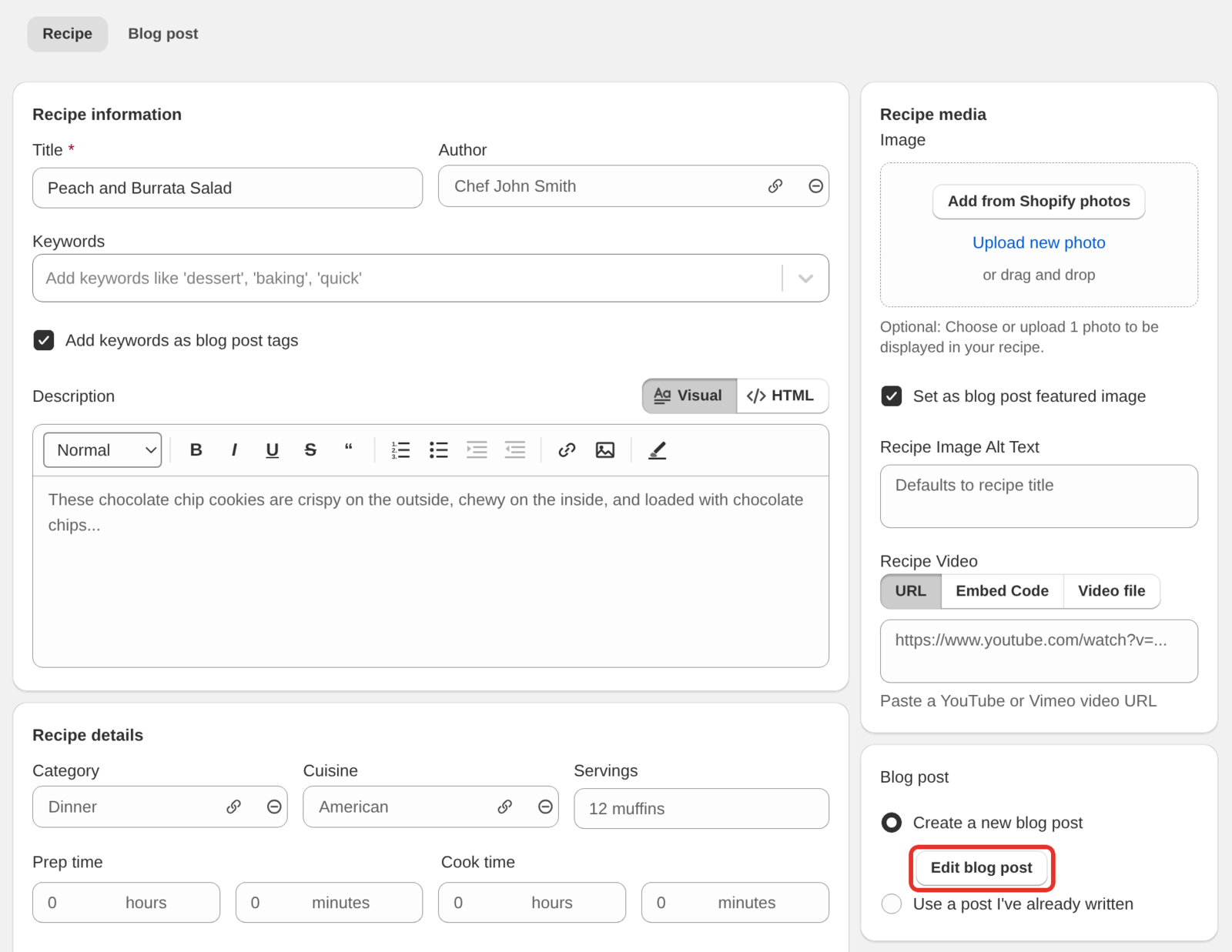Click the recipe Title input field
Image resolution: width=1232 pixels, height=952 pixels.
pos(227,188)
